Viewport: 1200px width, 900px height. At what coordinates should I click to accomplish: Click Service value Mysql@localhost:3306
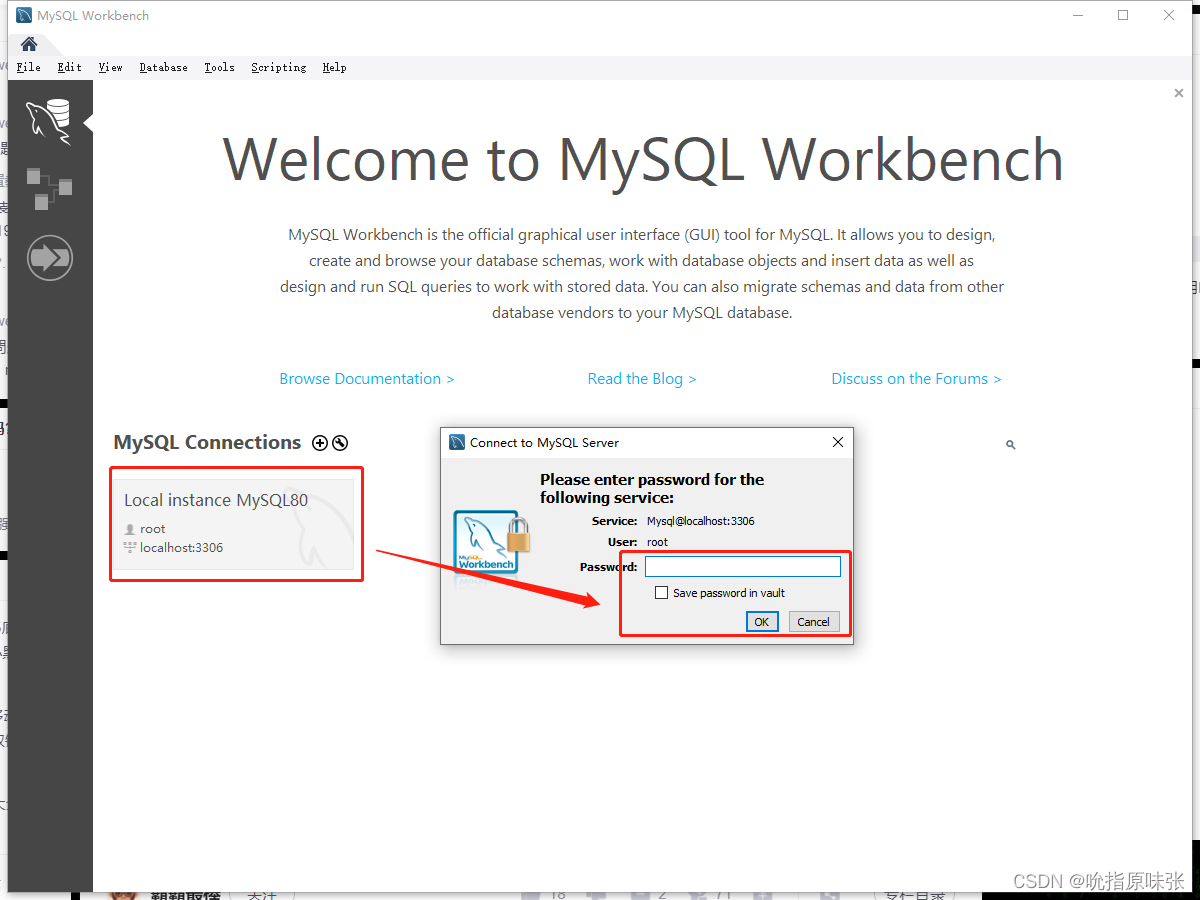tap(701, 521)
